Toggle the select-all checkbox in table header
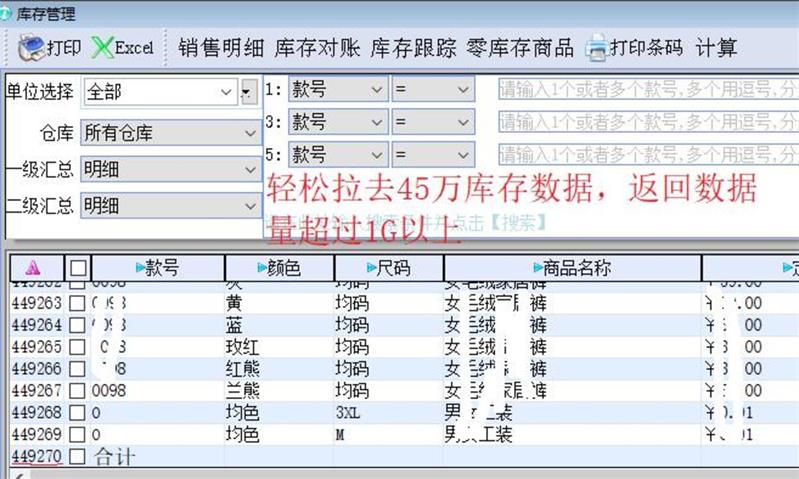 [78, 268]
